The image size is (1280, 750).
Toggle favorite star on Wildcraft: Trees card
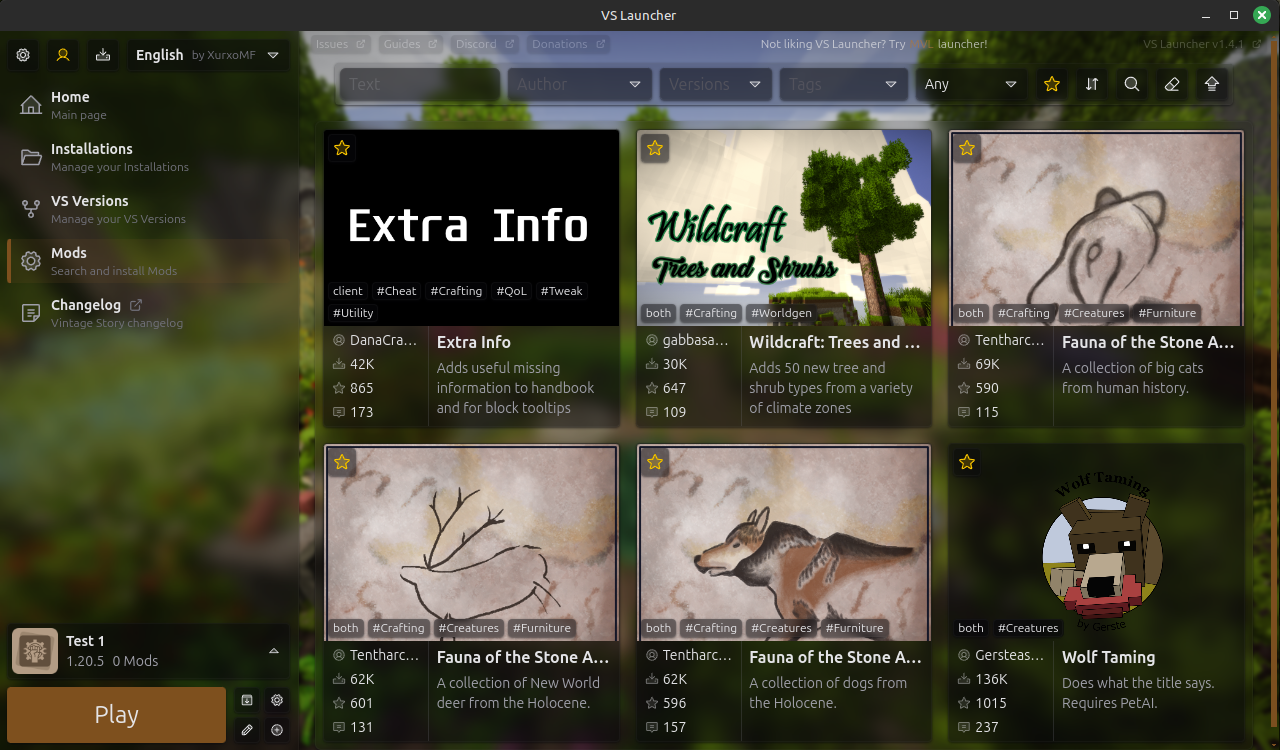tap(655, 148)
